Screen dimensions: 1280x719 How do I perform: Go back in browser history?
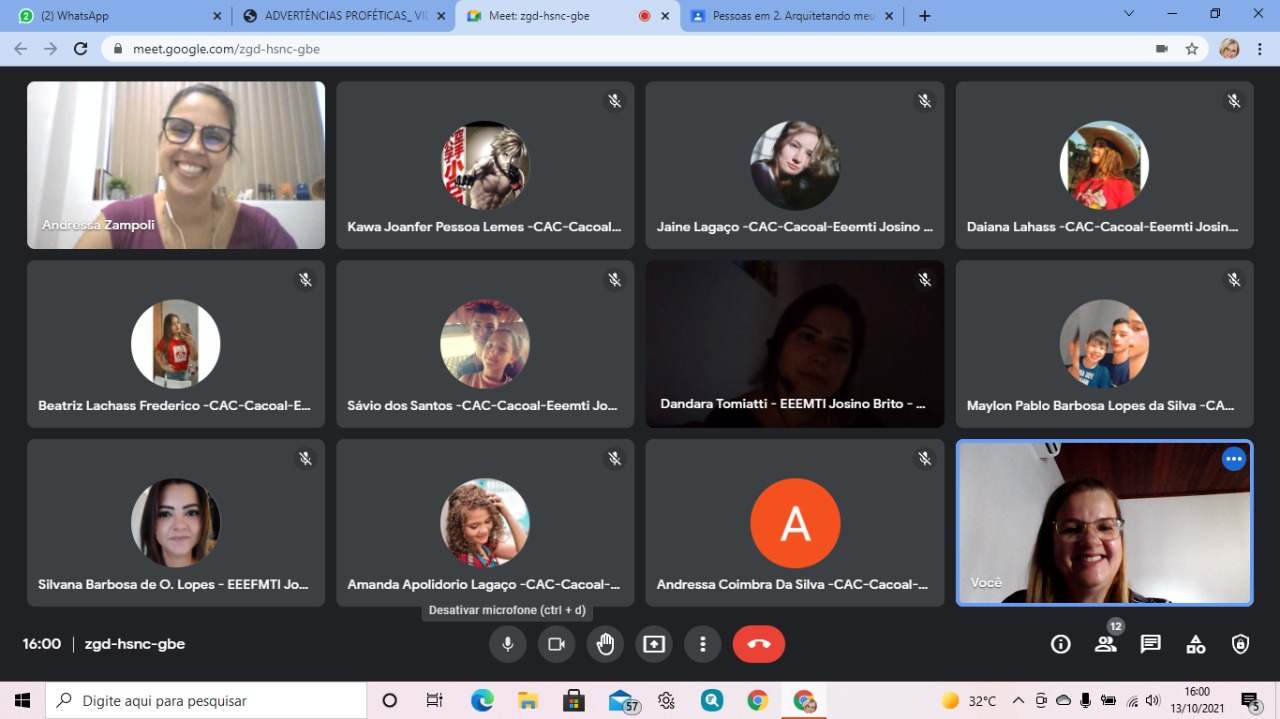(21, 48)
